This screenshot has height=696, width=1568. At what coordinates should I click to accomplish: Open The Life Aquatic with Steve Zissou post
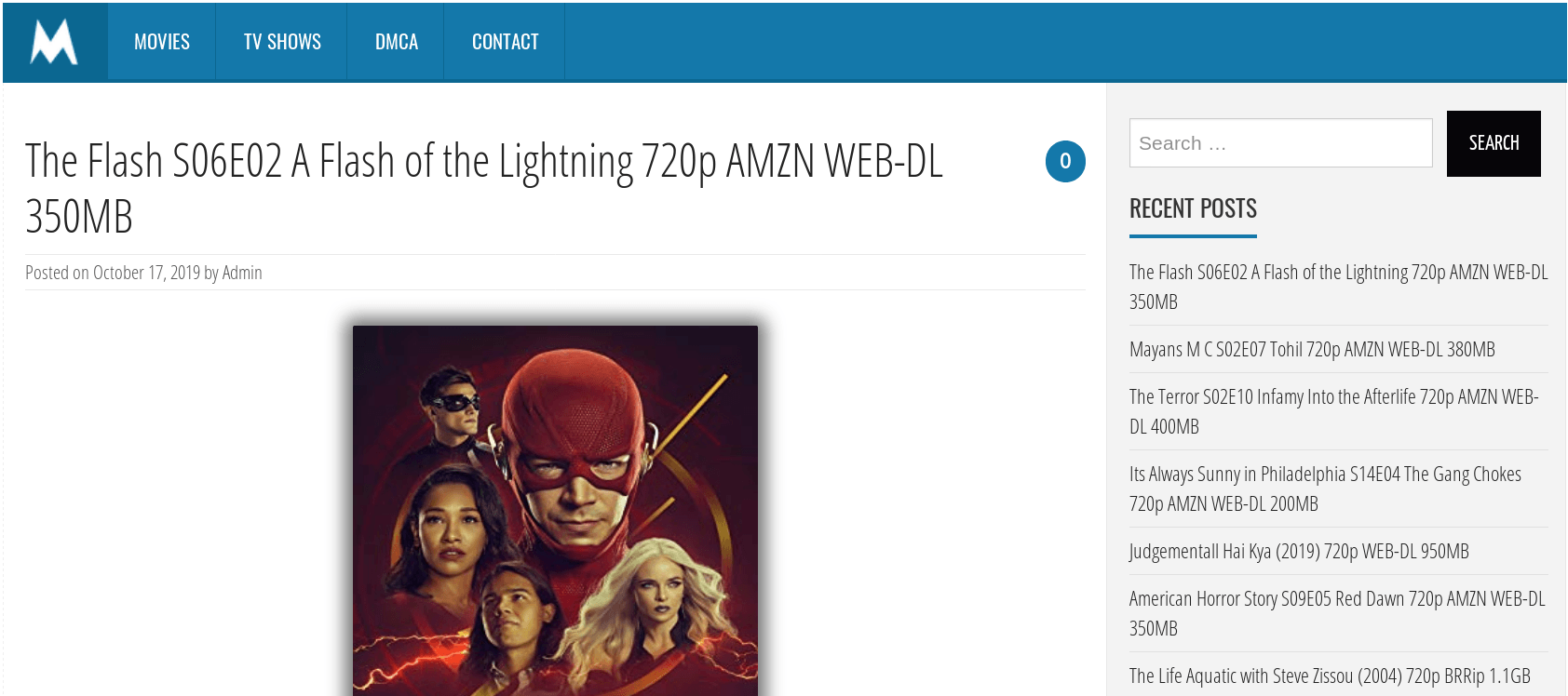click(x=1330, y=676)
